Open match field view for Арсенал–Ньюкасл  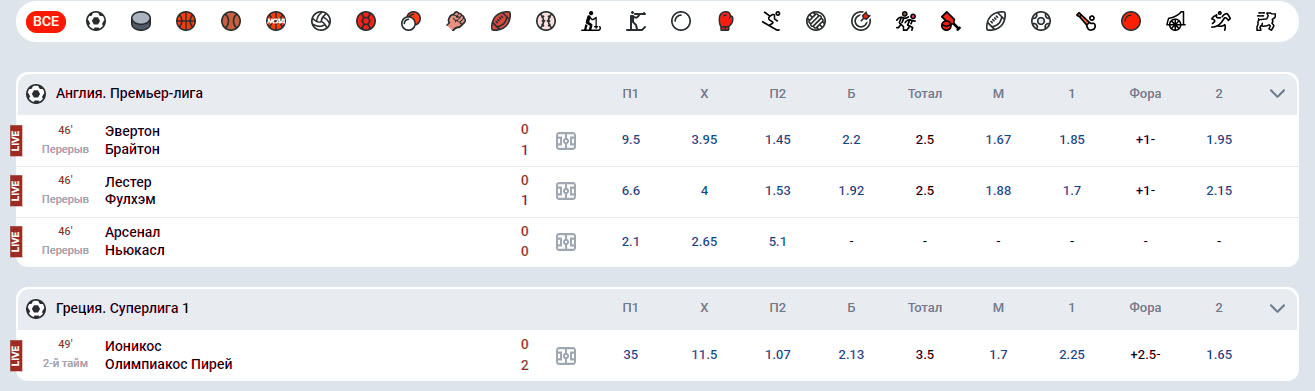[566, 242]
